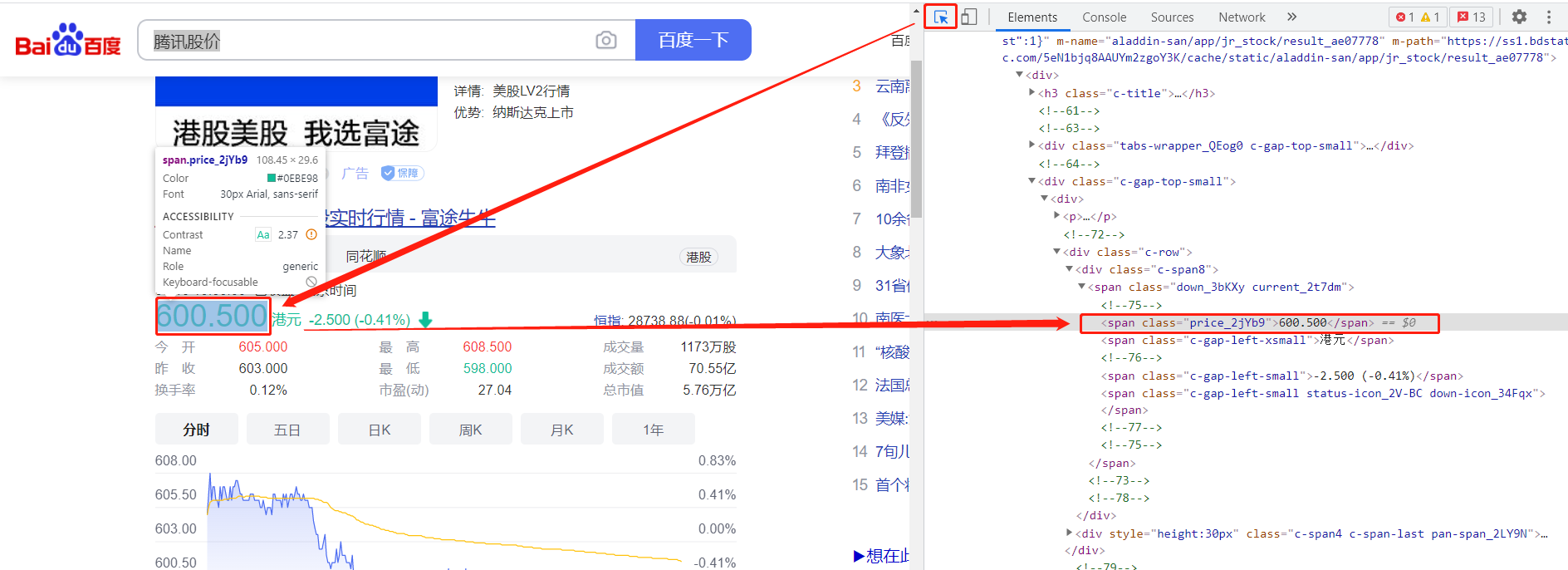
Task: Toggle the device toolbar icon in DevTools
Action: [968, 17]
